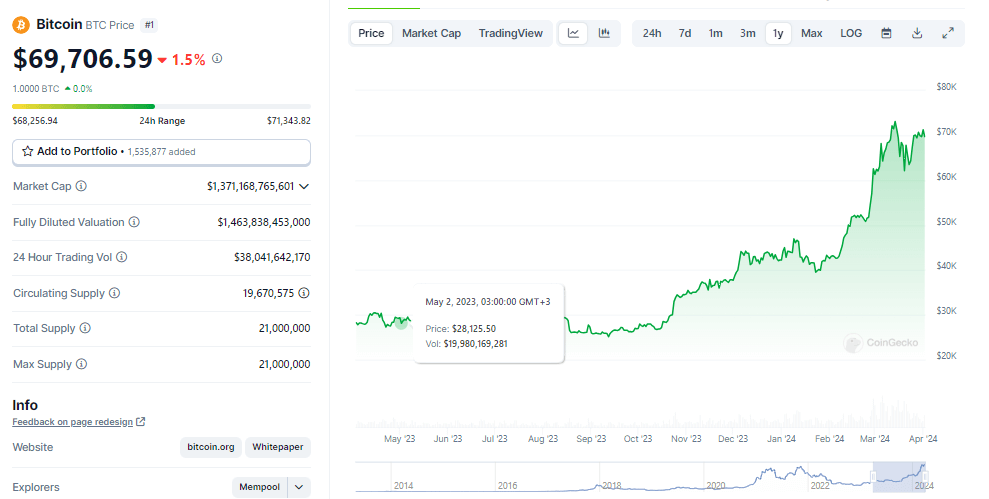Switch to the Market Cap chart tab
Screen dimensions: 989x499
pos(431,33)
